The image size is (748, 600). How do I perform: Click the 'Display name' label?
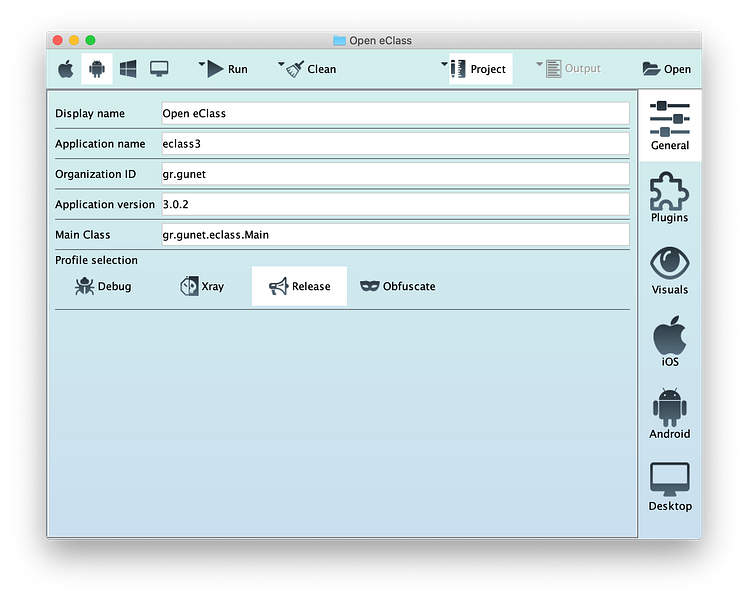(x=90, y=114)
